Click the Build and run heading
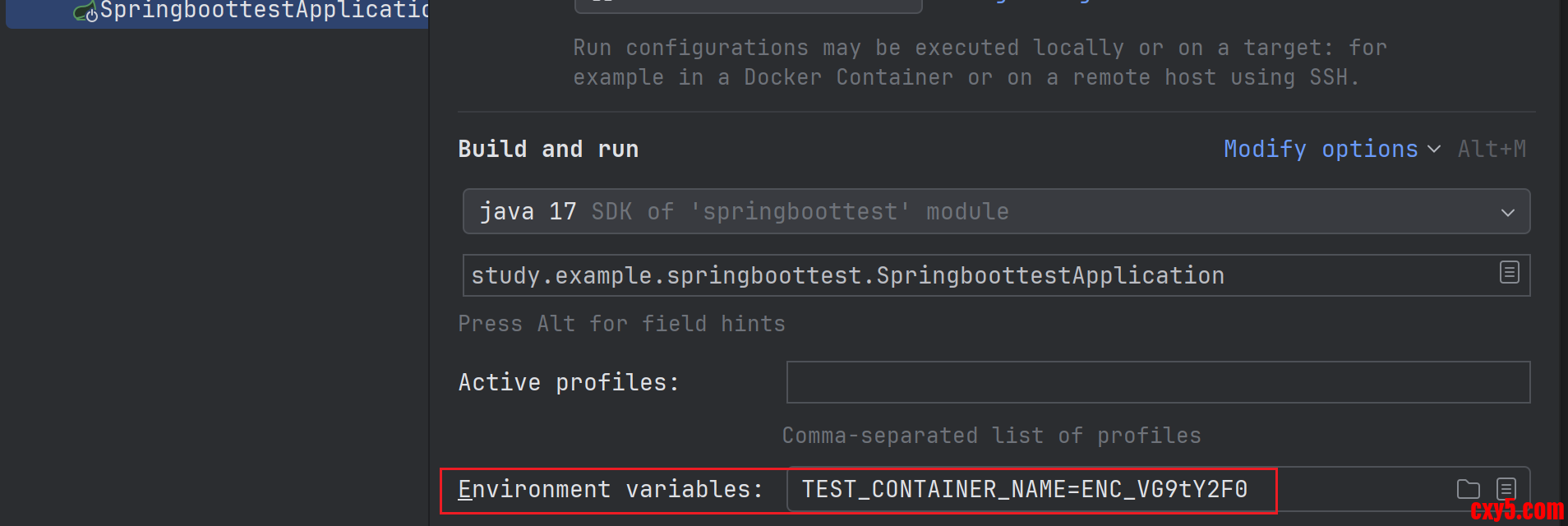This screenshot has height=526, width=1568. coord(548,150)
